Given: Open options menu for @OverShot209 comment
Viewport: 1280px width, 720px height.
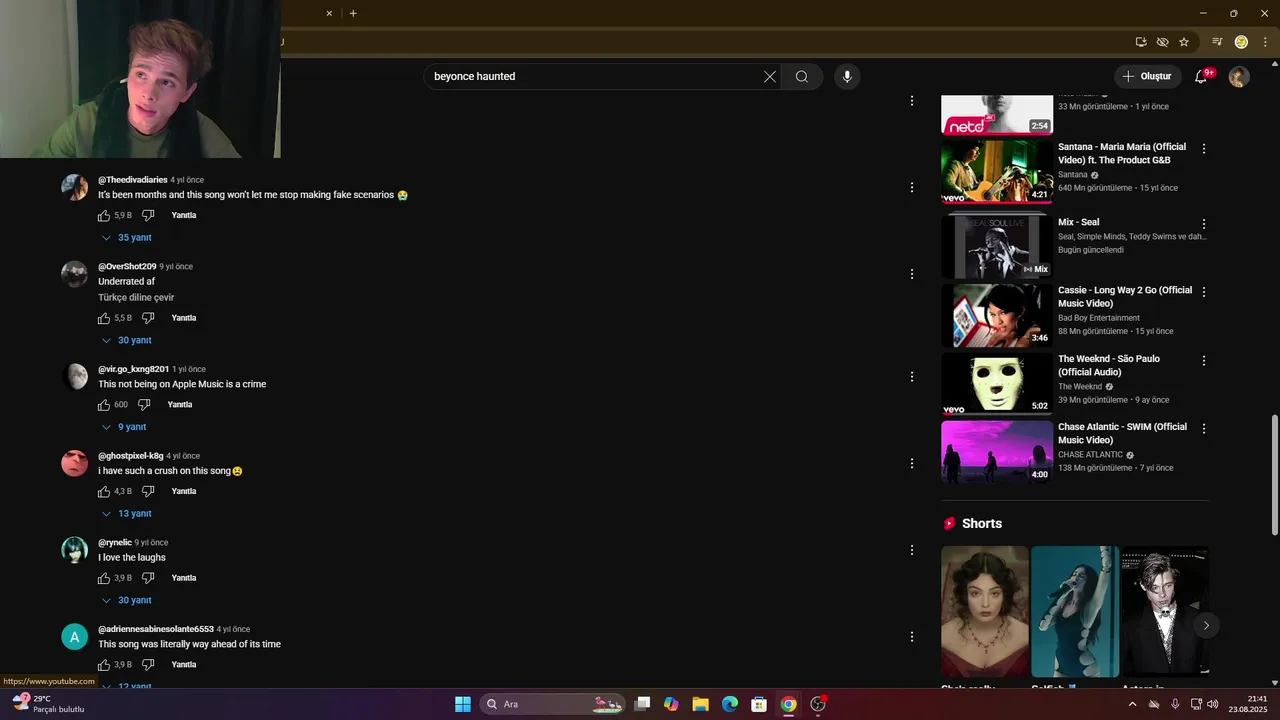Looking at the screenshot, I should tap(911, 274).
